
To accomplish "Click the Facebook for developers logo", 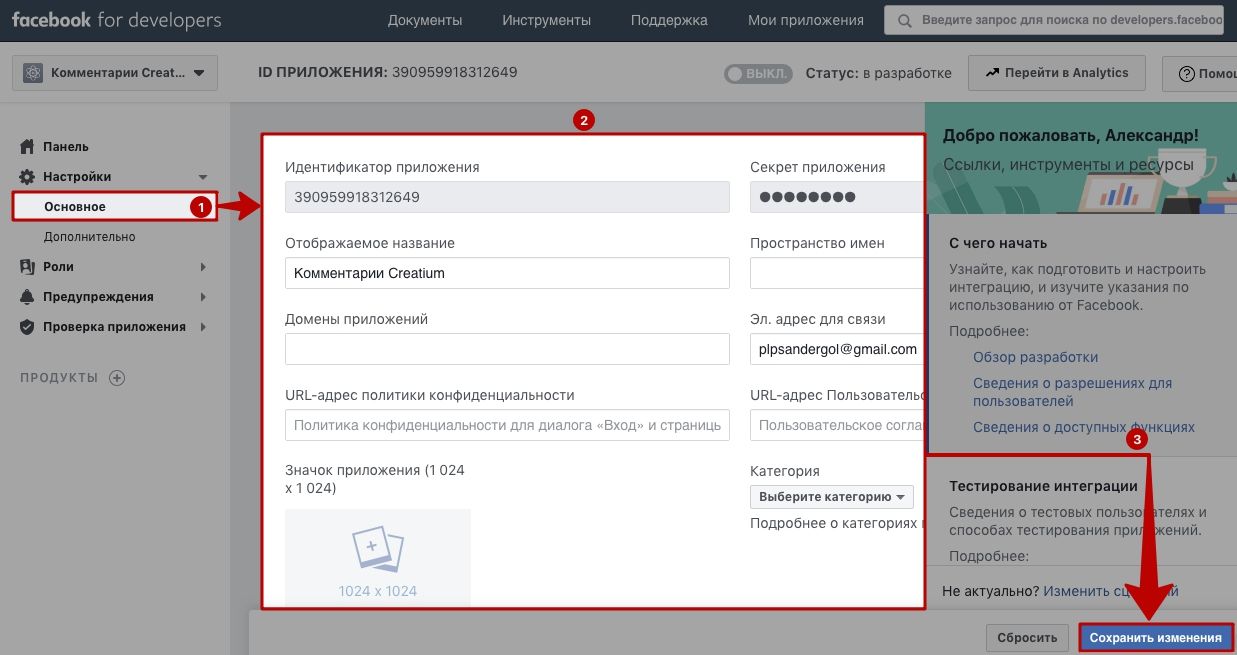I will click(117, 20).
